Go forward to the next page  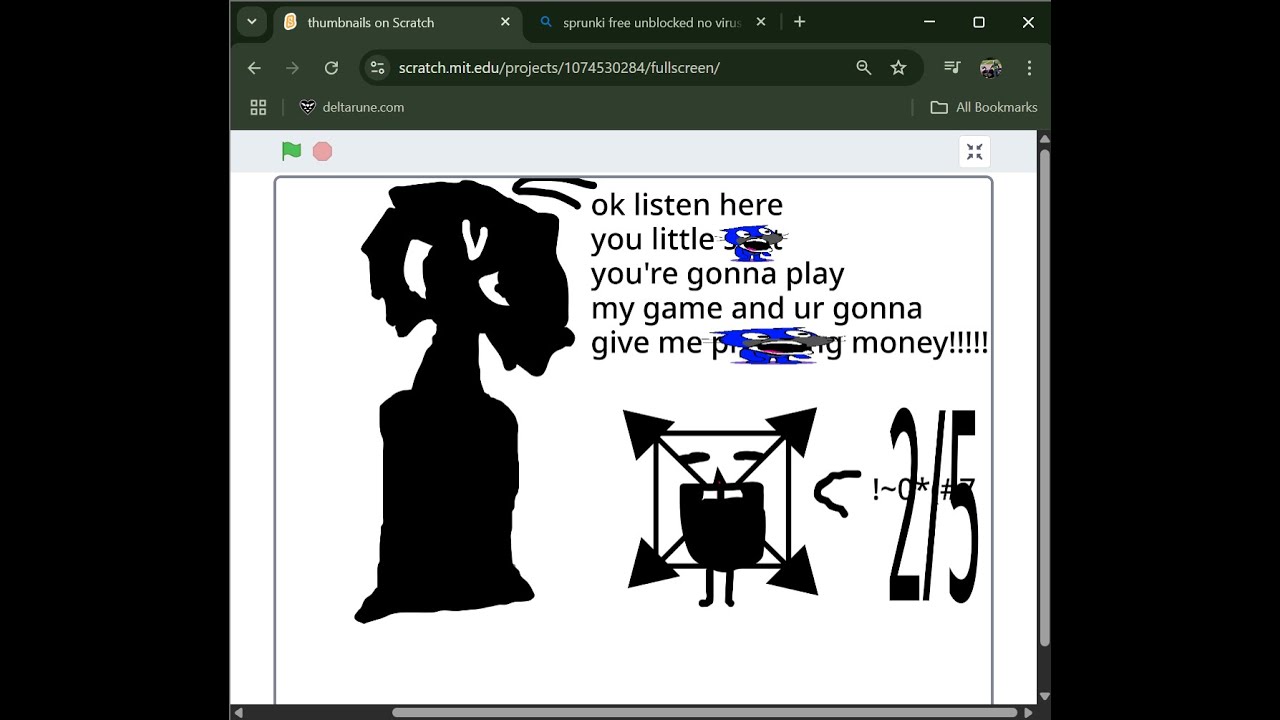[292, 68]
